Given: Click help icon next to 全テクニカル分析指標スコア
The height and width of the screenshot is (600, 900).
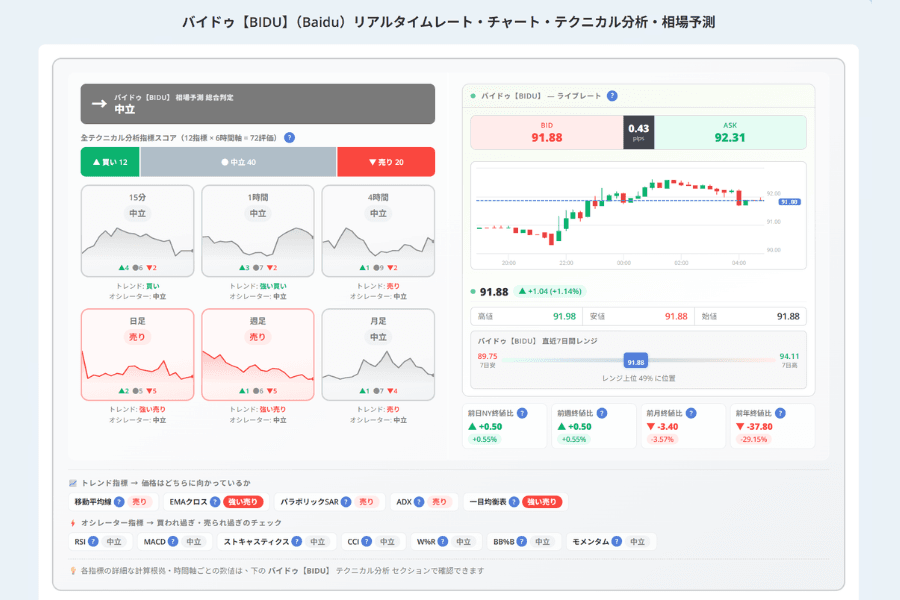Looking at the screenshot, I should click(289, 138).
